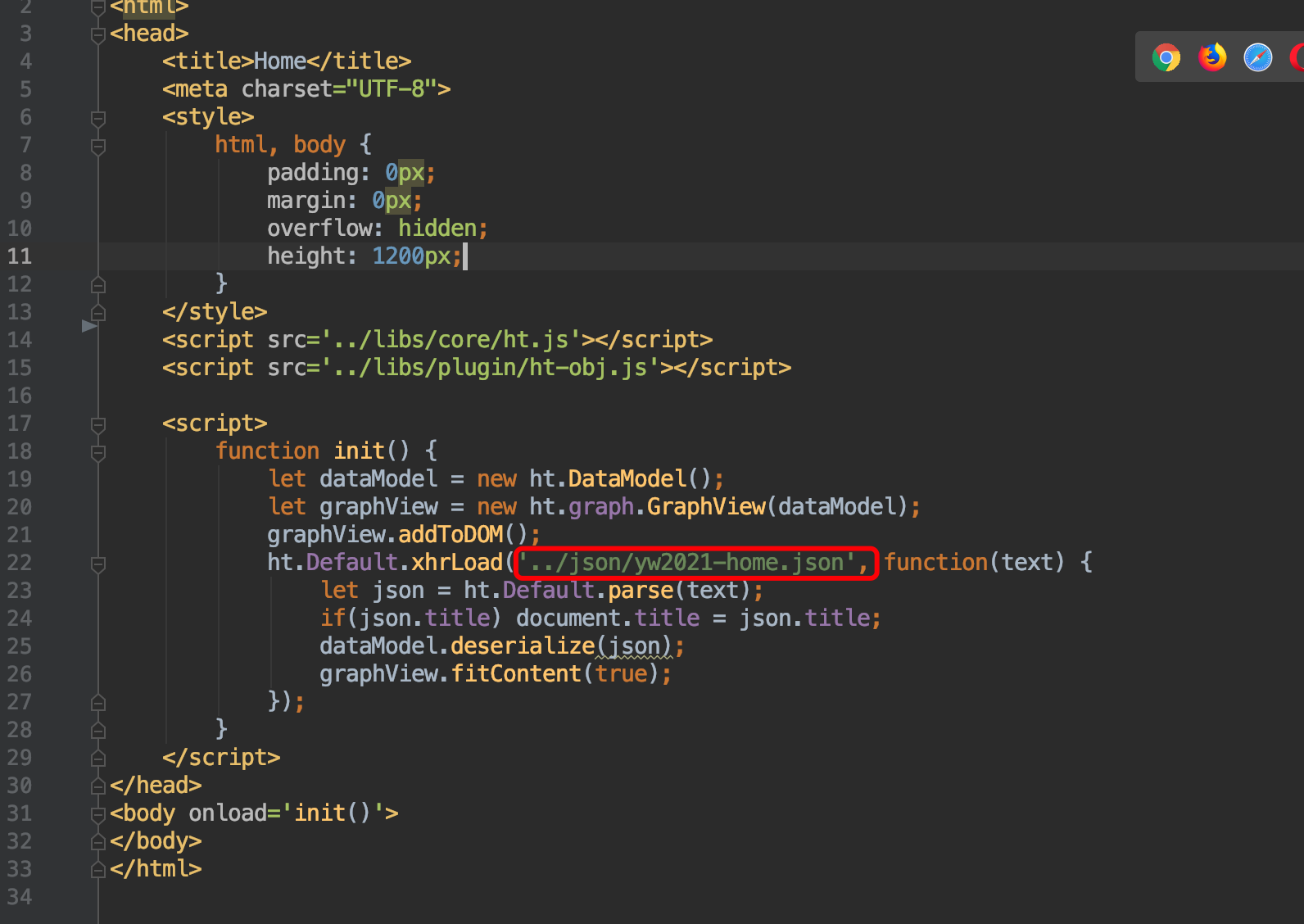
Task: Fold the body tag on line 31
Action: coord(98,814)
